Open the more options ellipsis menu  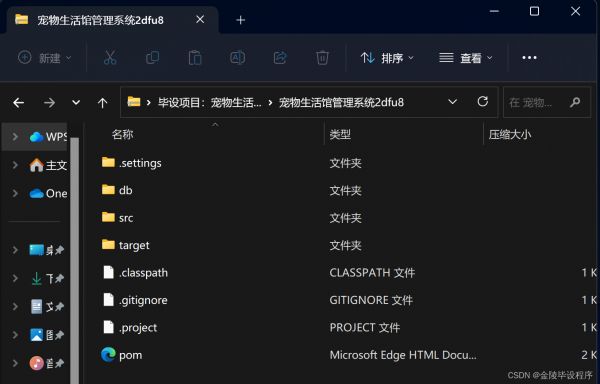pyautogui.click(x=529, y=58)
